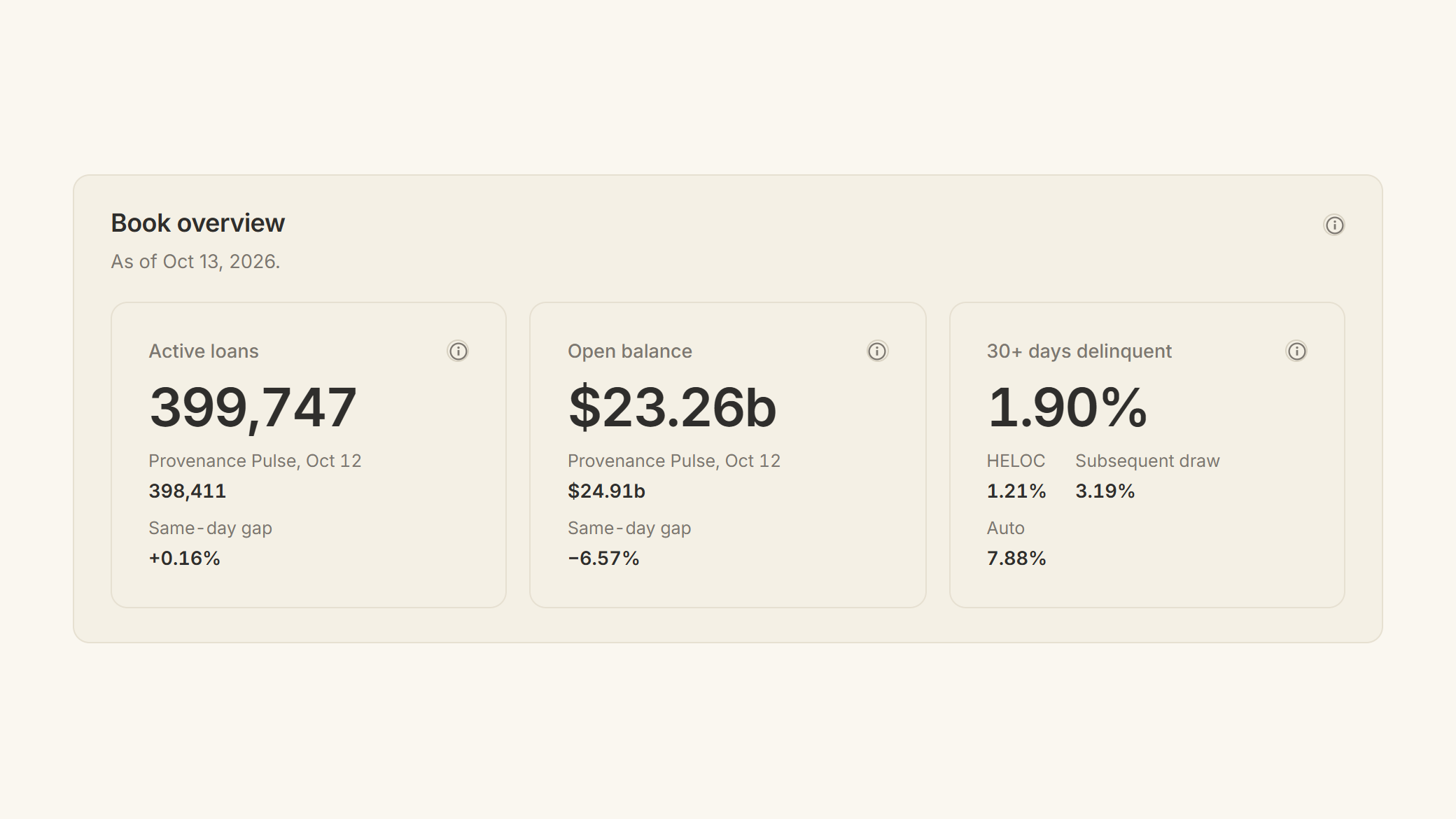Click the +0.16% same-day gap value
This screenshot has width=1456, height=819.
point(184,558)
